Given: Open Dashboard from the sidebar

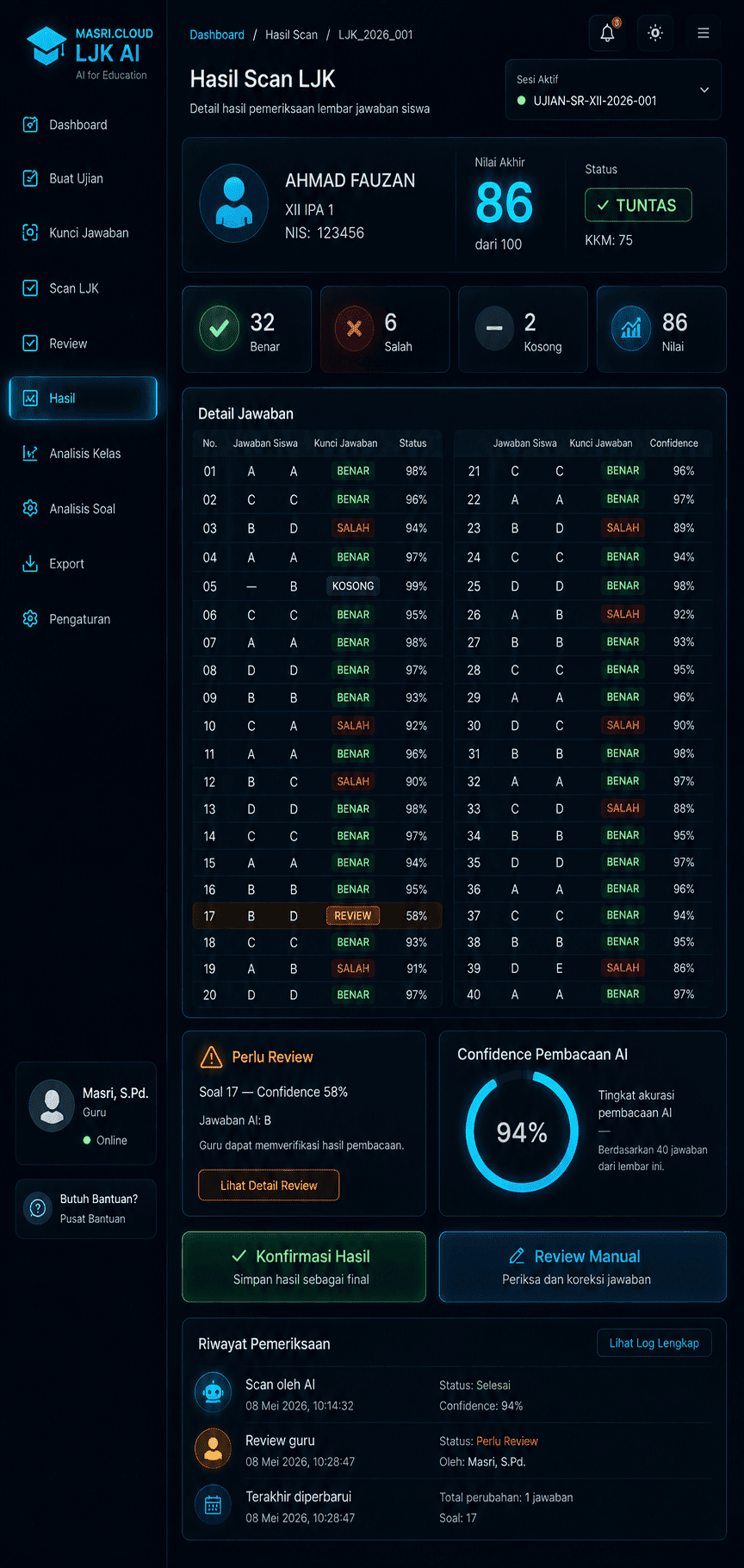Looking at the screenshot, I should pos(83,125).
